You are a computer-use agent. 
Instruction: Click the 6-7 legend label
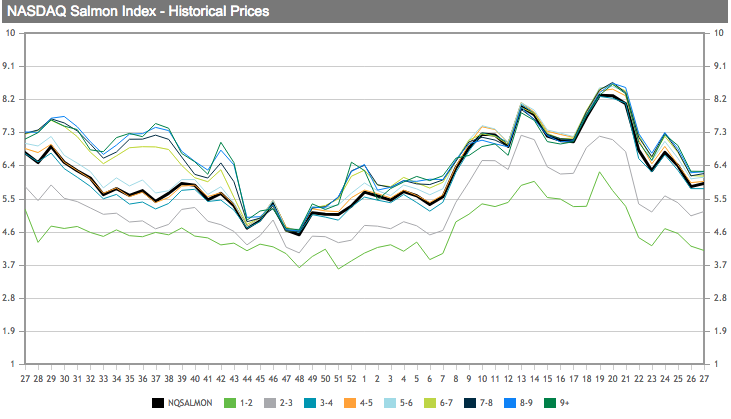[446, 403]
